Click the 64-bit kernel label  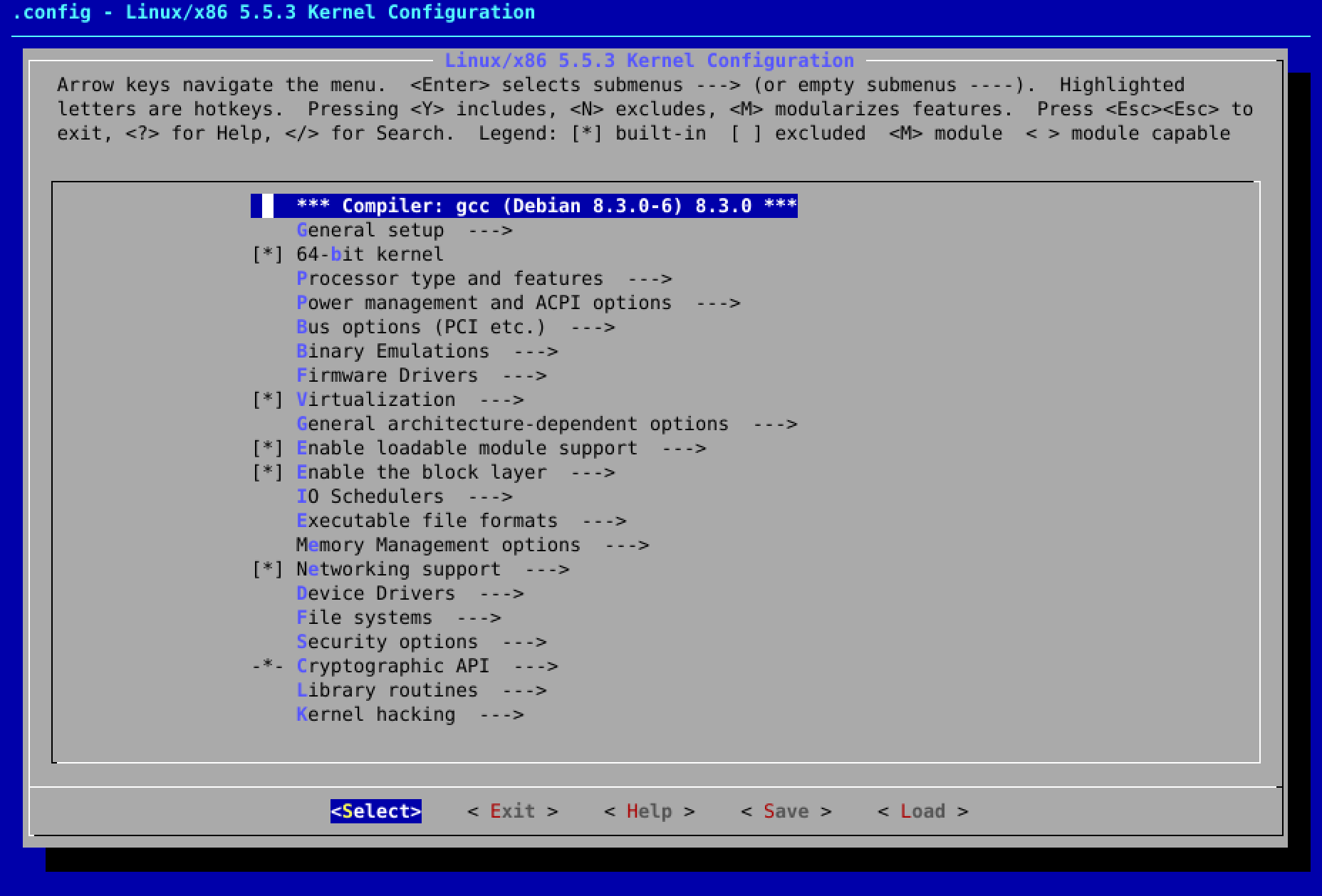[370, 254]
